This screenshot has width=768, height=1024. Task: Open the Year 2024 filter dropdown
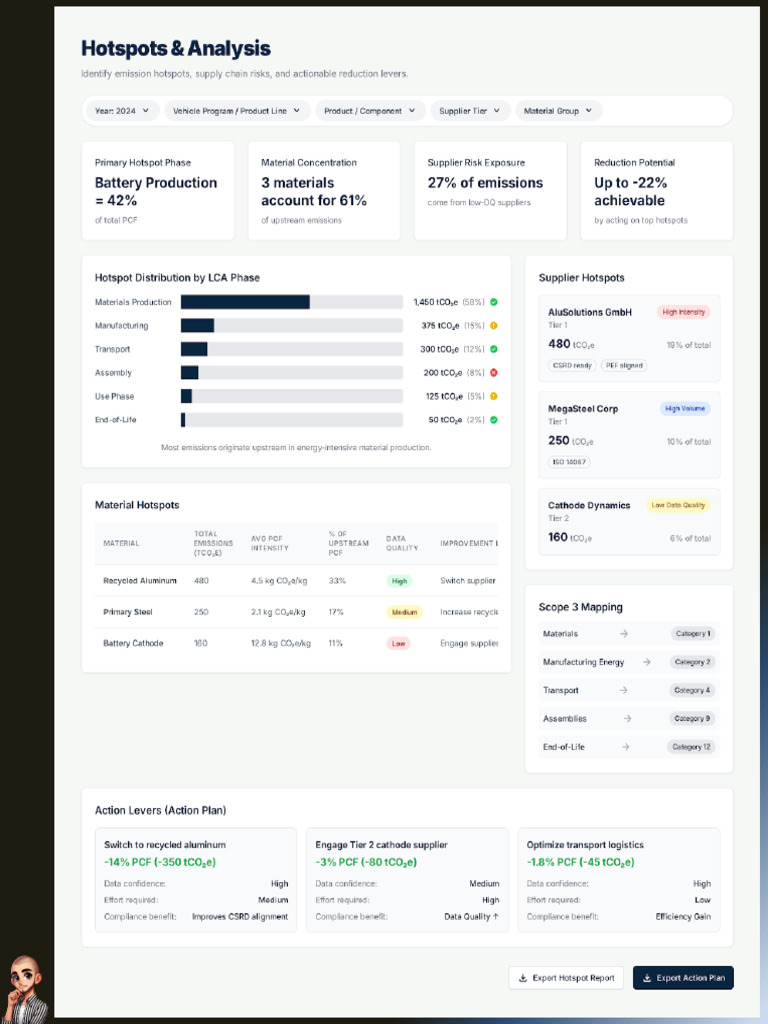coord(121,111)
